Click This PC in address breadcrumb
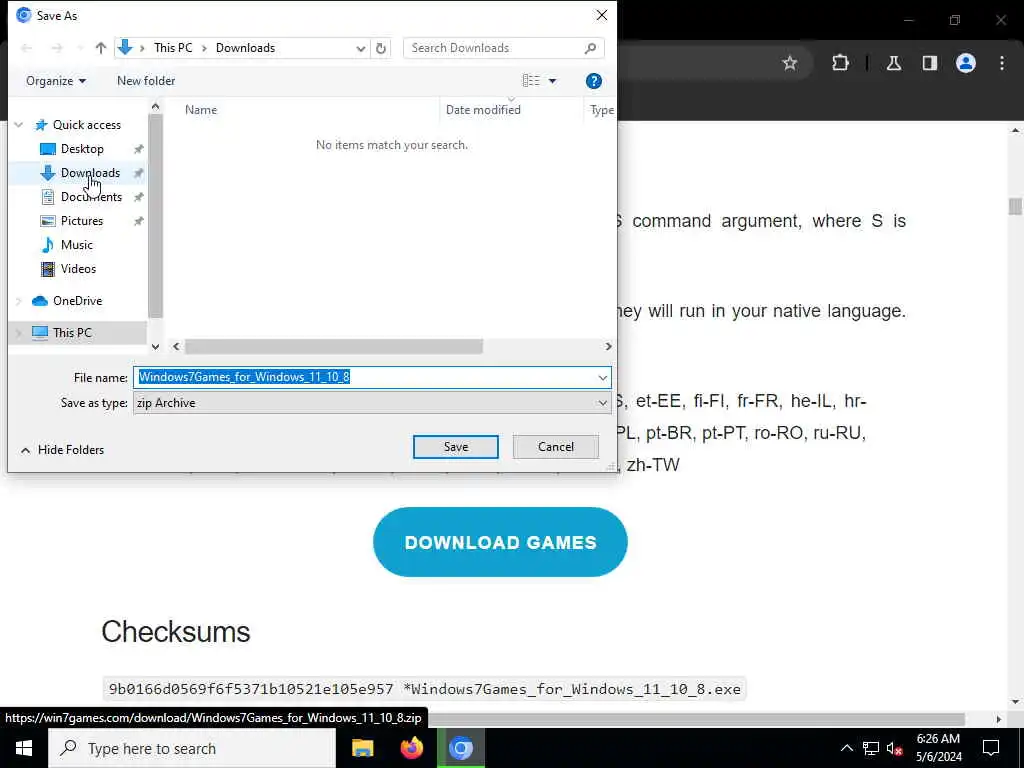Image resolution: width=1024 pixels, height=768 pixels. click(173, 48)
